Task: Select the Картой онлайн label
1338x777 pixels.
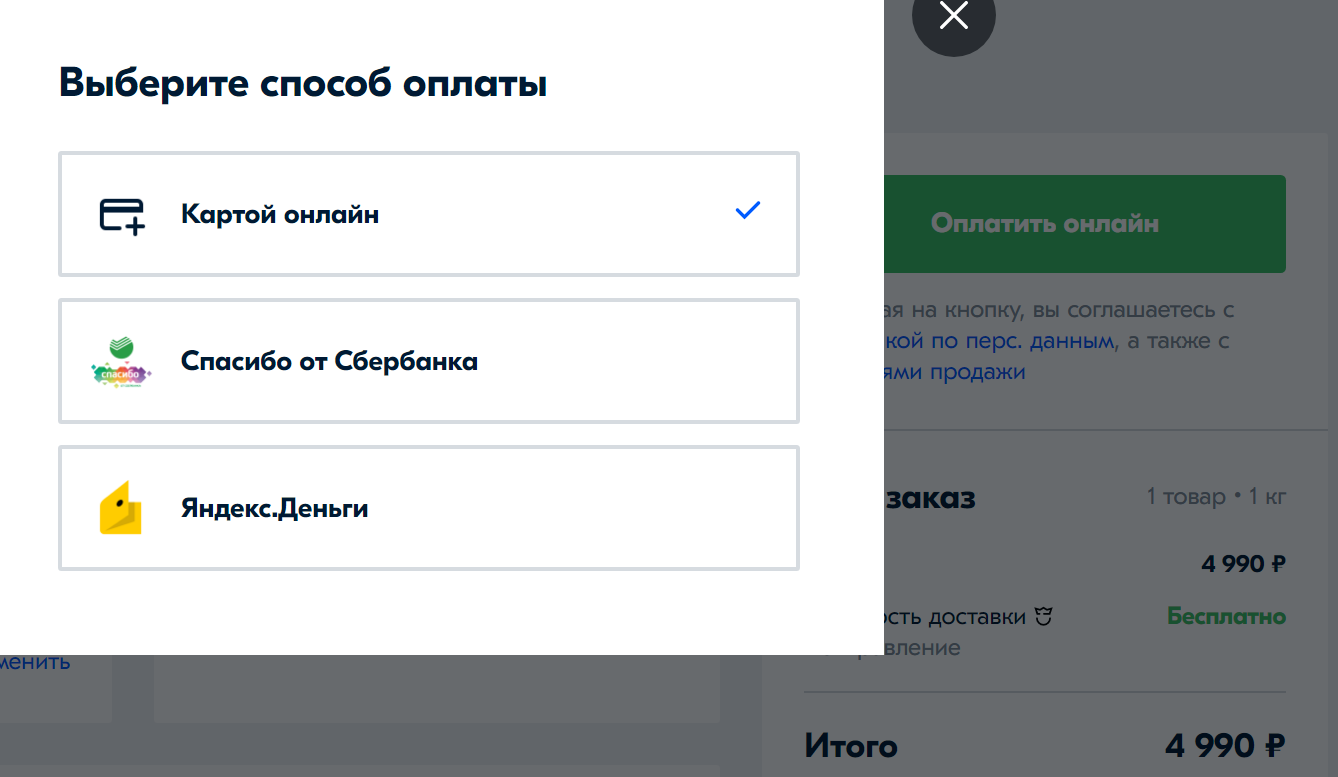Action: [280, 215]
